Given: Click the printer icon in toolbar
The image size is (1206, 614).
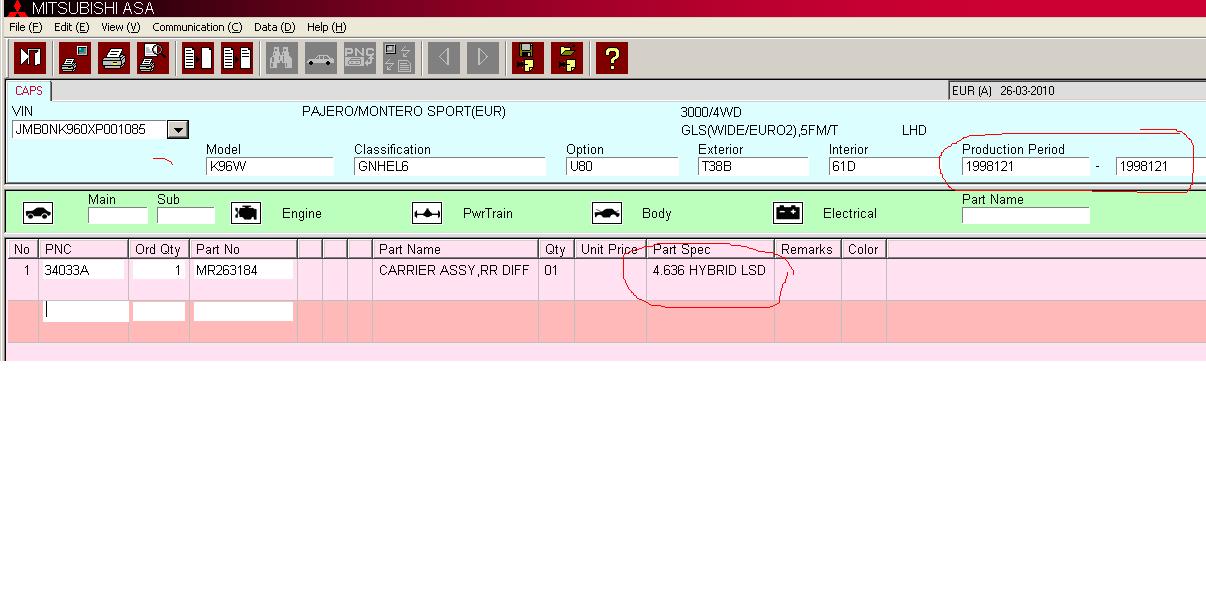Looking at the screenshot, I should pos(114,58).
